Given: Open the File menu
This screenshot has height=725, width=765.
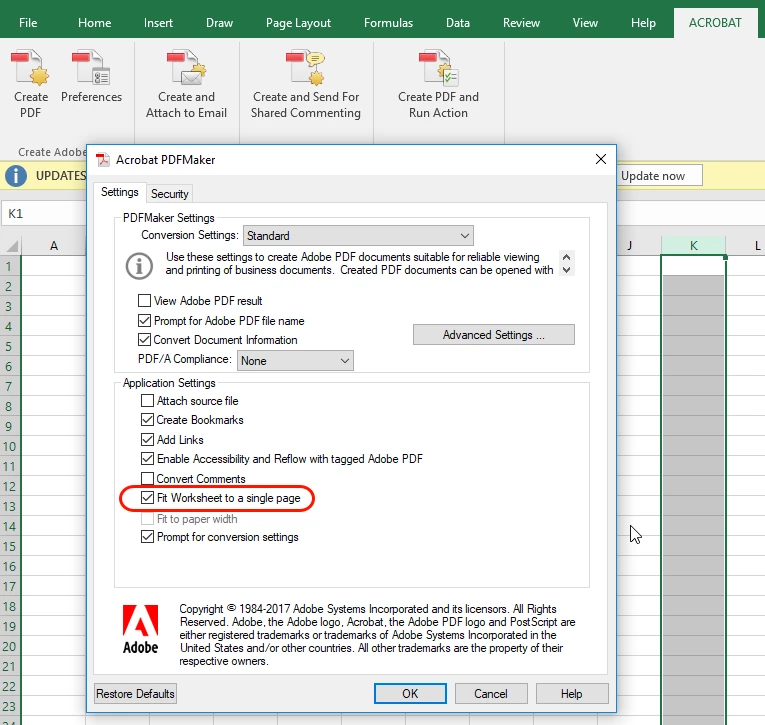Looking at the screenshot, I should pyautogui.click(x=28, y=22).
